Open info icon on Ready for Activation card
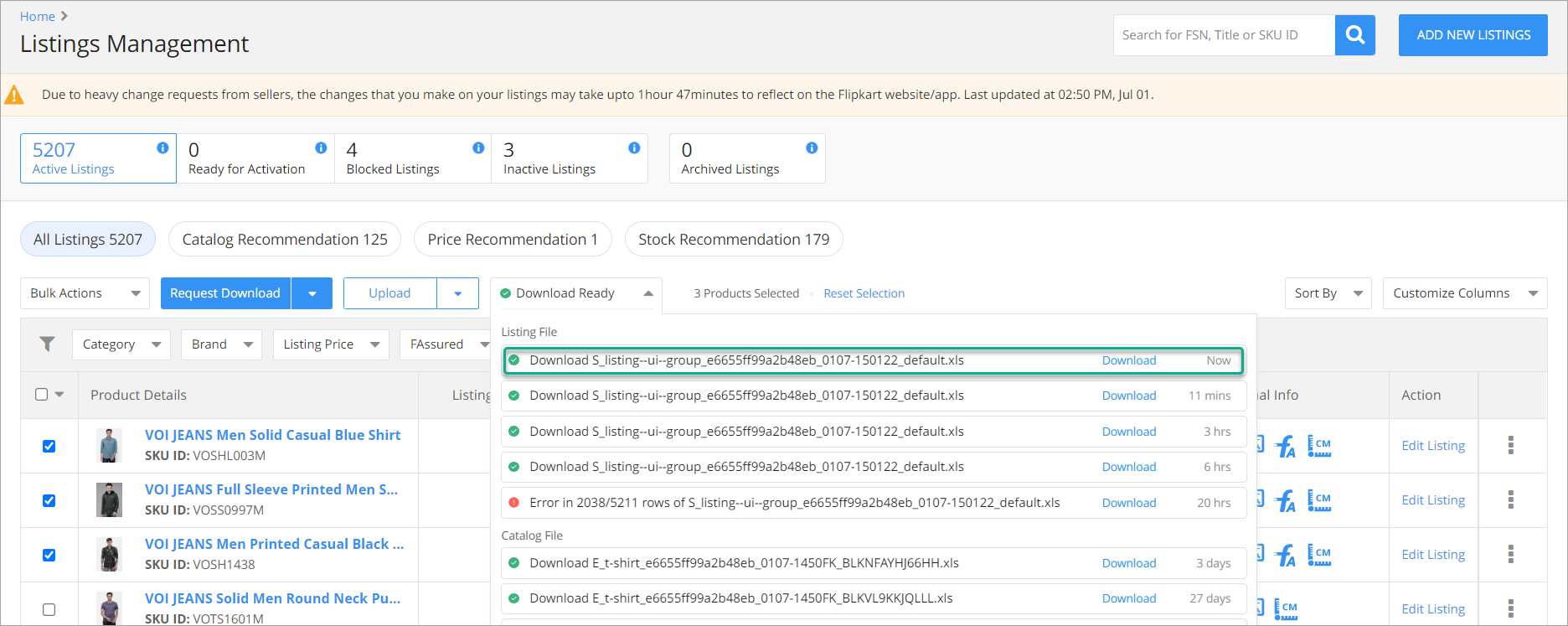The image size is (1568, 626). point(321,147)
